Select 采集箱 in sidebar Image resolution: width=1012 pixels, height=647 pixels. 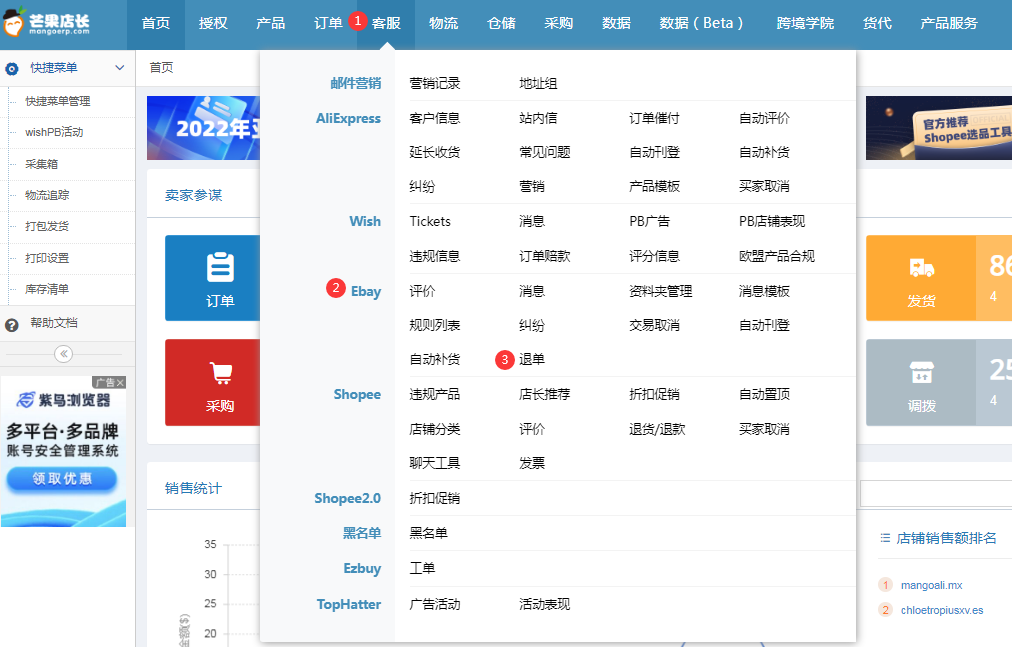pyautogui.click(x=41, y=164)
